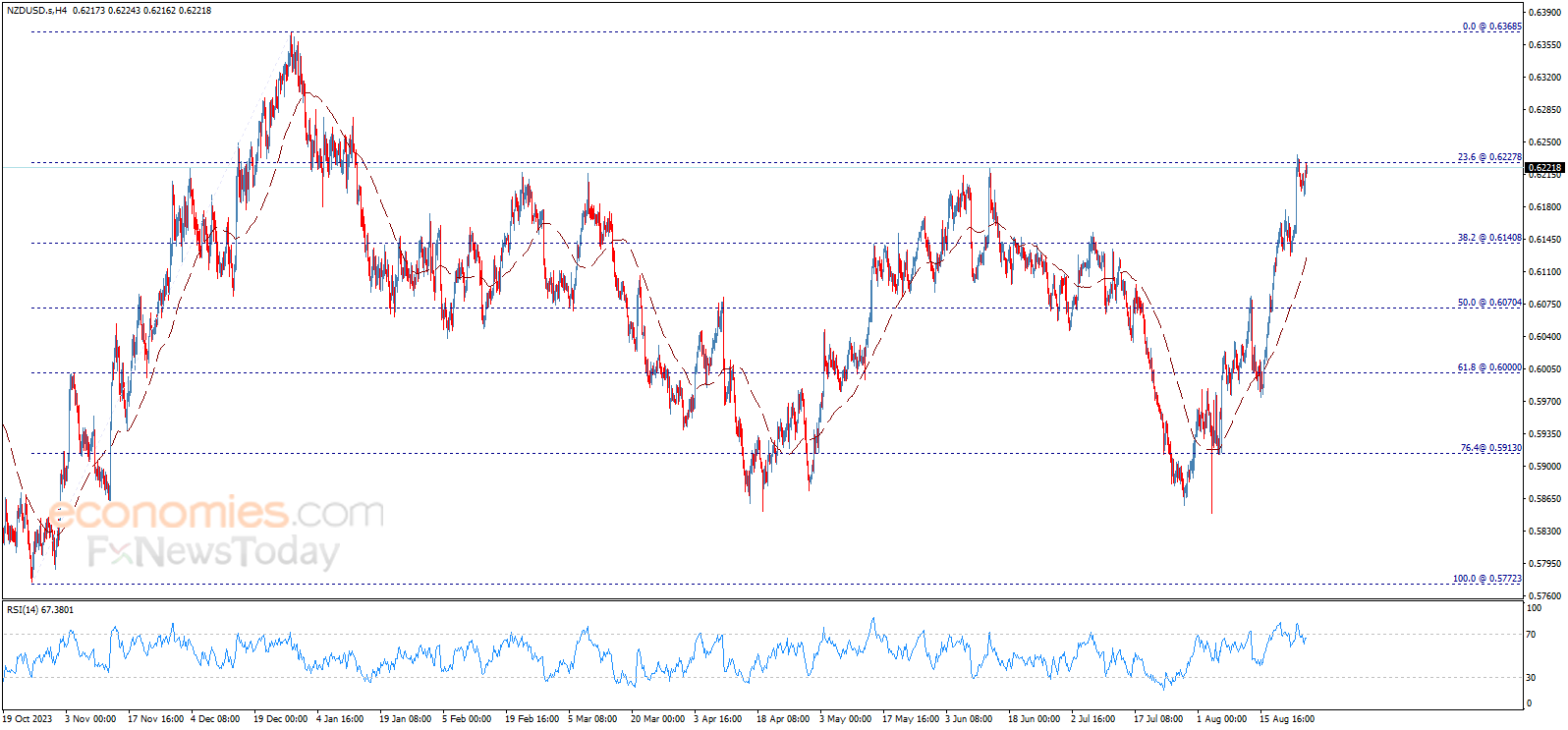Click the 4 Jan 16:00 date label
Image resolution: width=1568 pixels, height=730 pixels.
click(x=340, y=719)
